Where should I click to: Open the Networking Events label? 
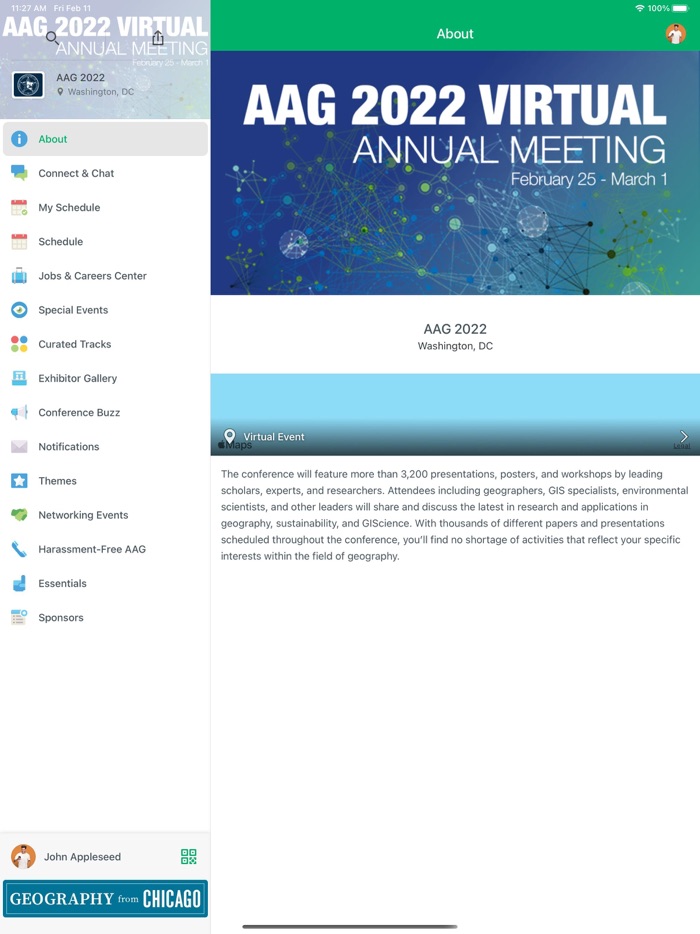click(x=83, y=515)
